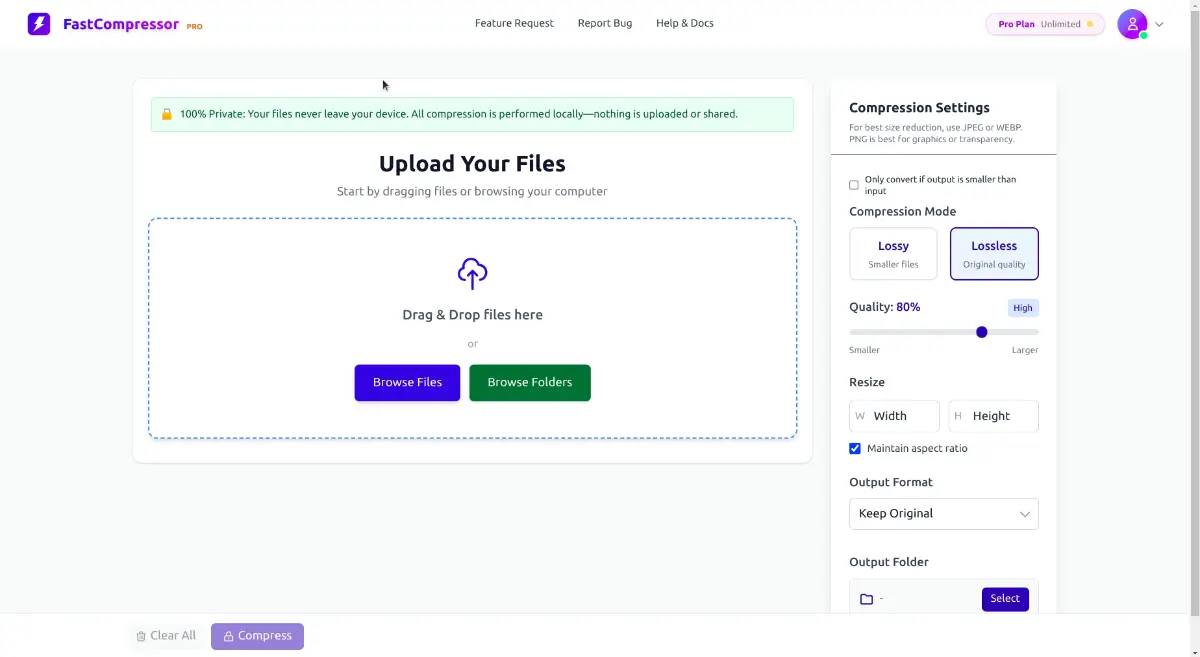The image size is (1200, 657).
Task: Click the FastCompressor lightning bolt logo
Action: point(39,24)
